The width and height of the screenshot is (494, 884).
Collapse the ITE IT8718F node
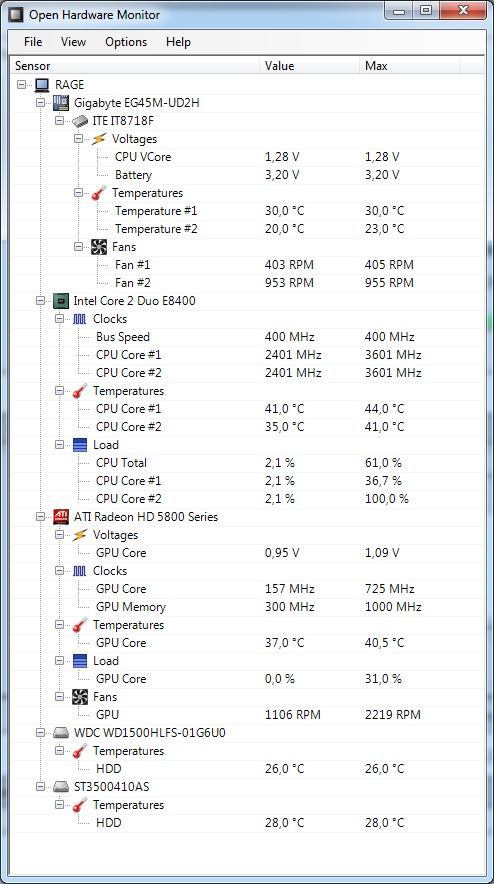click(x=59, y=121)
